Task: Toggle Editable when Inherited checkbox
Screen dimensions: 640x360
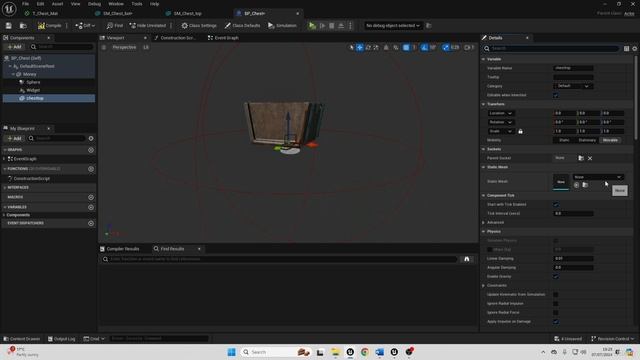Action: point(556,95)
